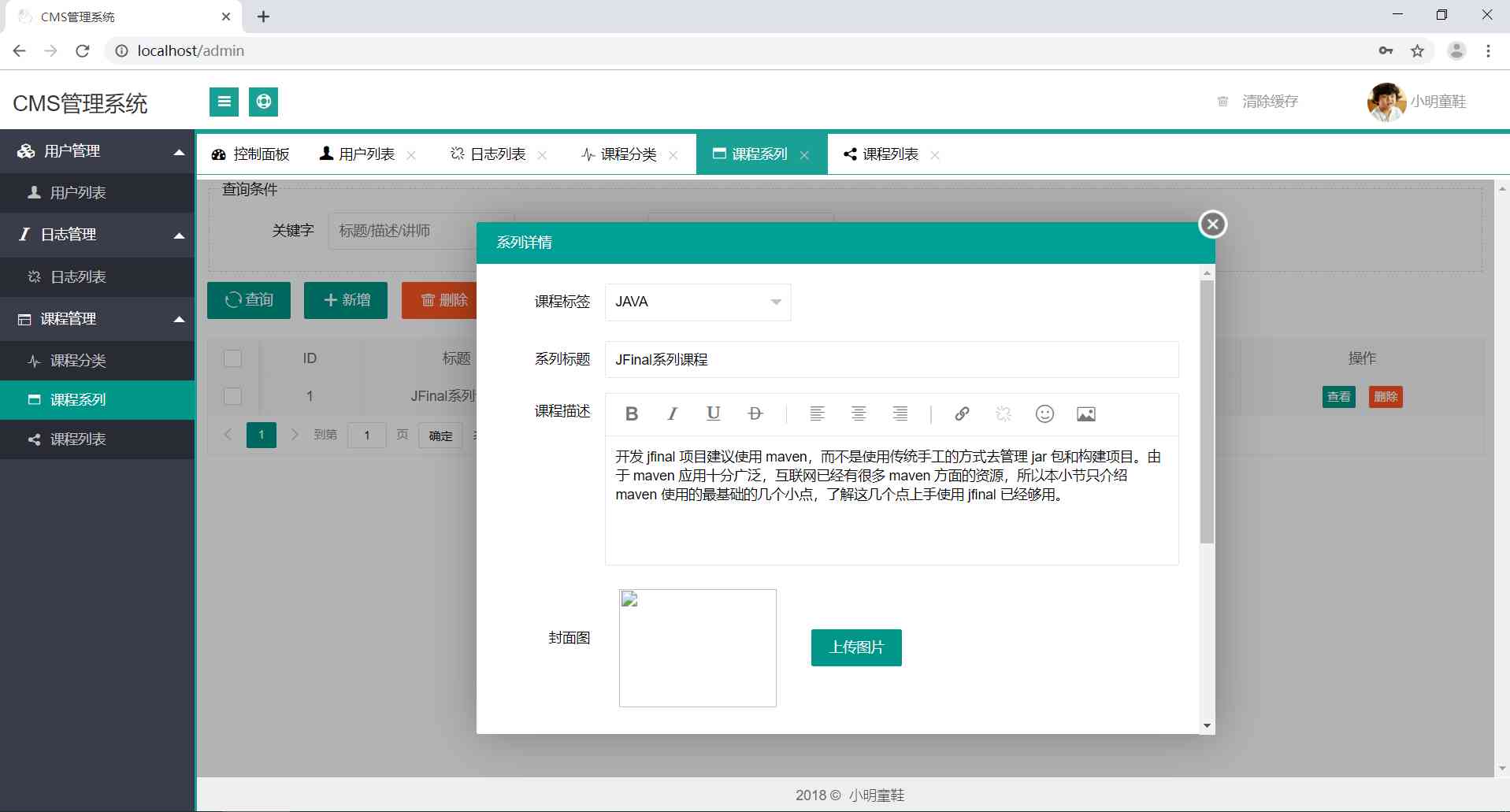Apply italic formatting in the editor toolbar
1510x812 pixels.
672,413
